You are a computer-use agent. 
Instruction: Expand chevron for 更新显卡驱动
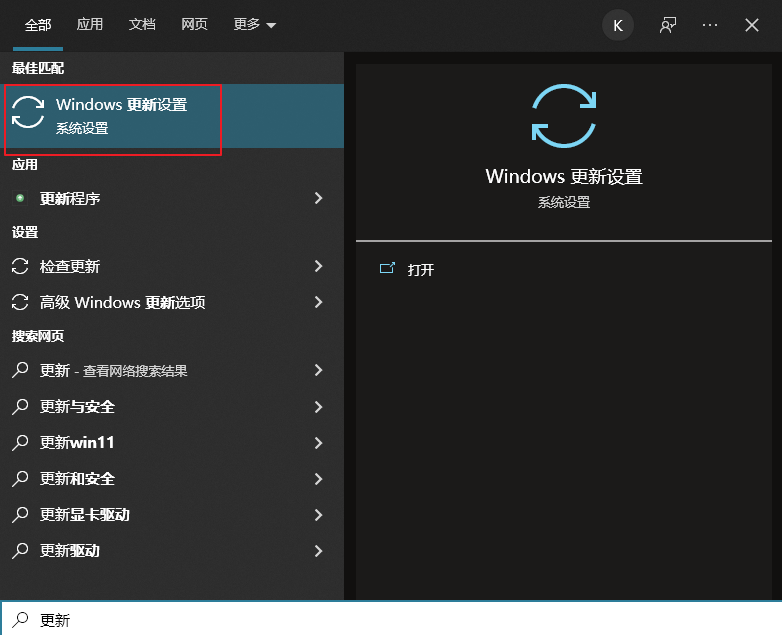pos(318,514)
